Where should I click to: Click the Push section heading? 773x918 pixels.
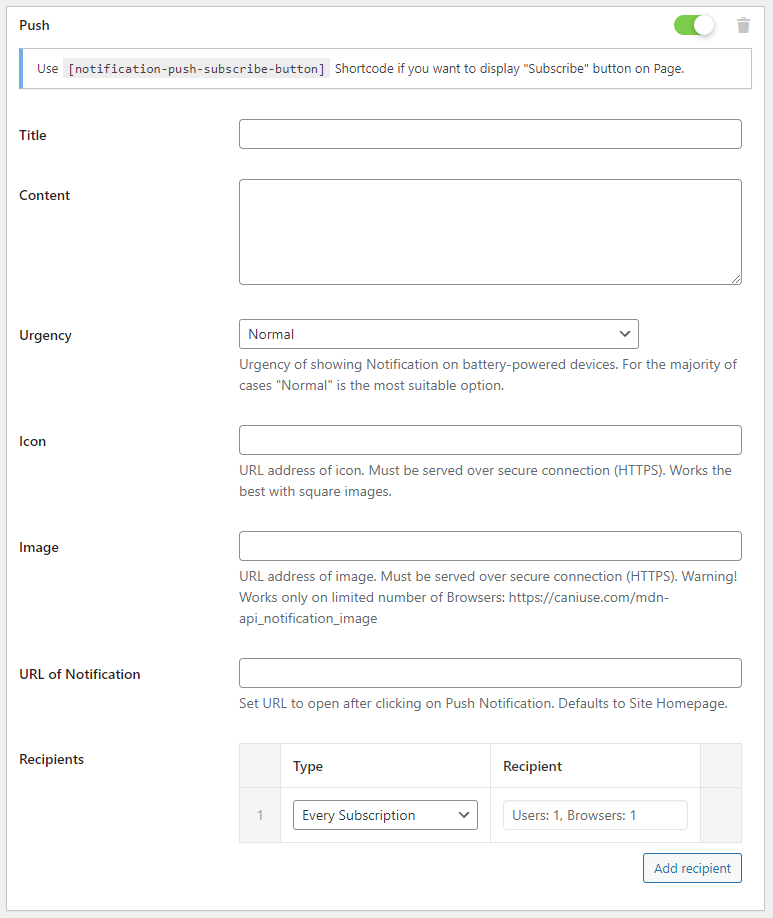pos(35,26)
